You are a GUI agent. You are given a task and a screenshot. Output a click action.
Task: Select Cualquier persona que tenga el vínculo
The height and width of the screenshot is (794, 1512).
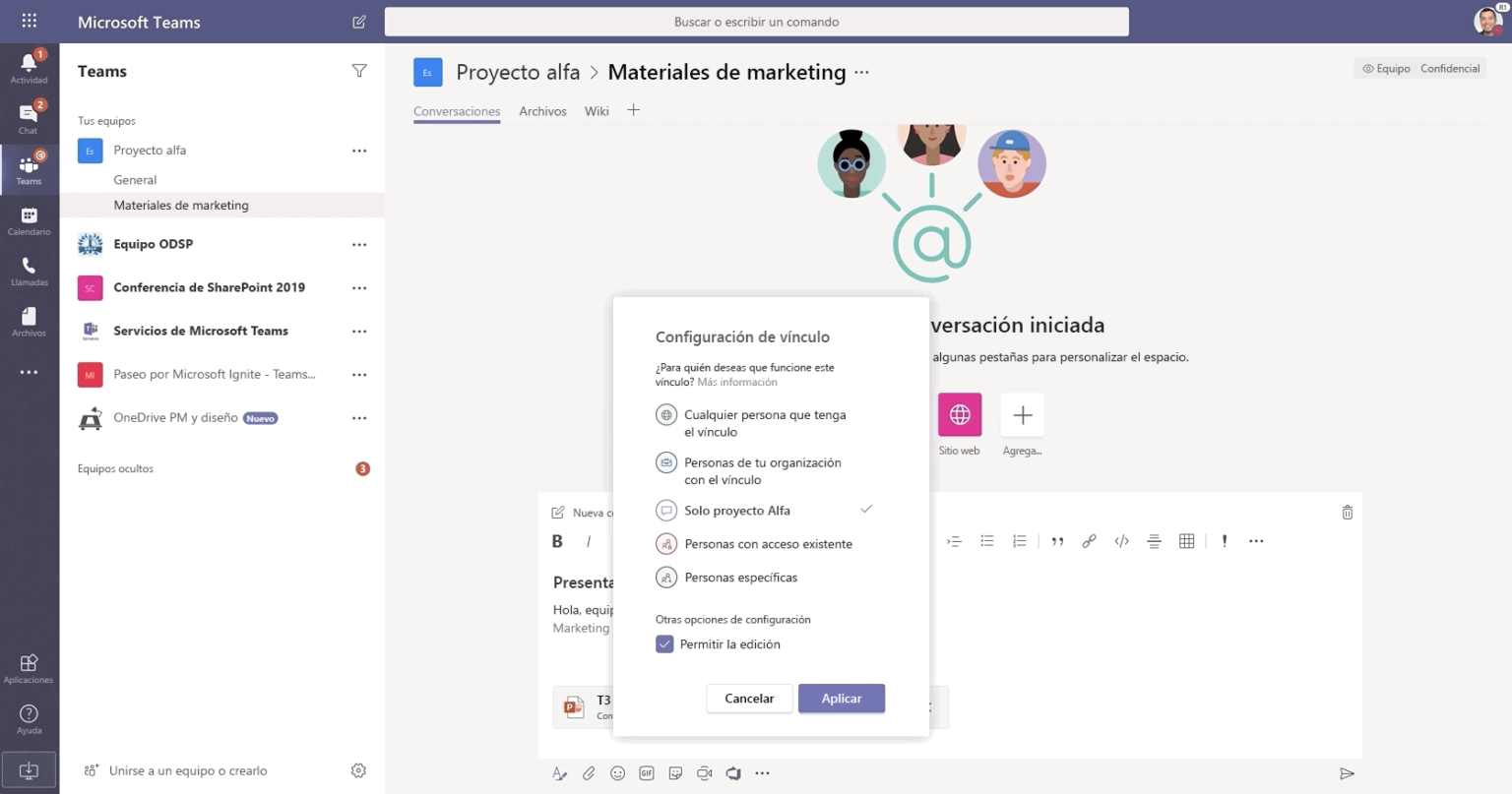764,423
